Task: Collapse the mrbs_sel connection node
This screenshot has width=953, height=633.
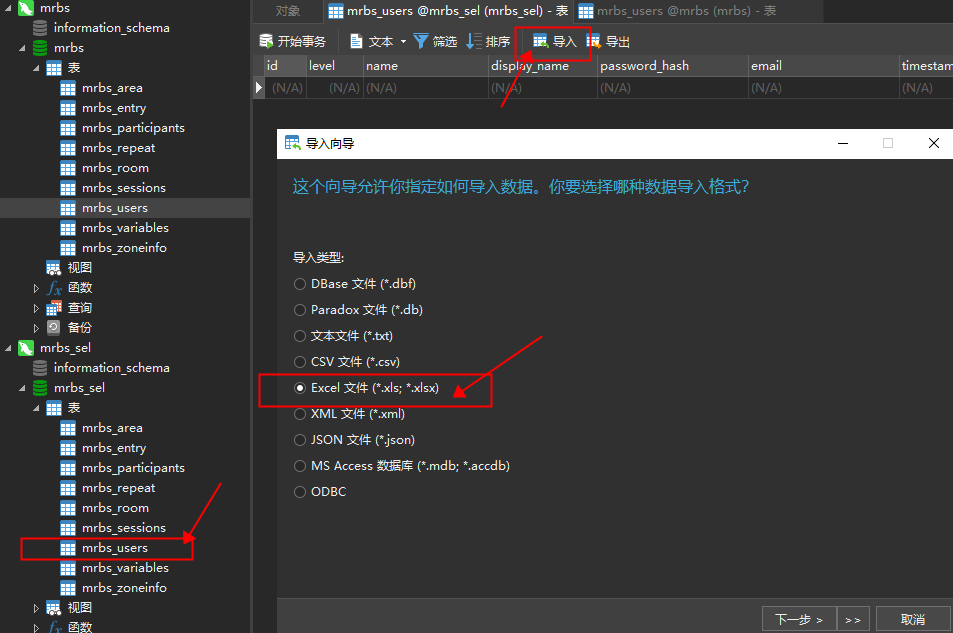Action: pyautogui.click(x=8, y=348)
